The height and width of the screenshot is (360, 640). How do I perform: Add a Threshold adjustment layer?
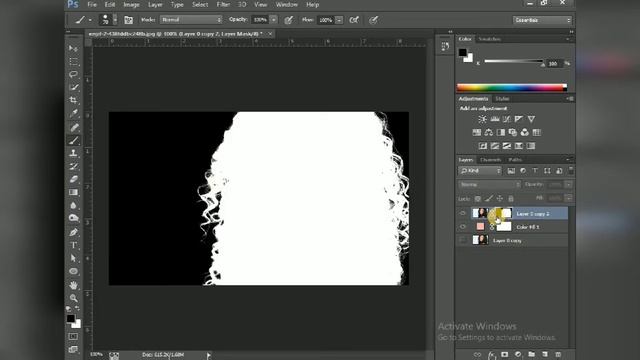point(507,146)
